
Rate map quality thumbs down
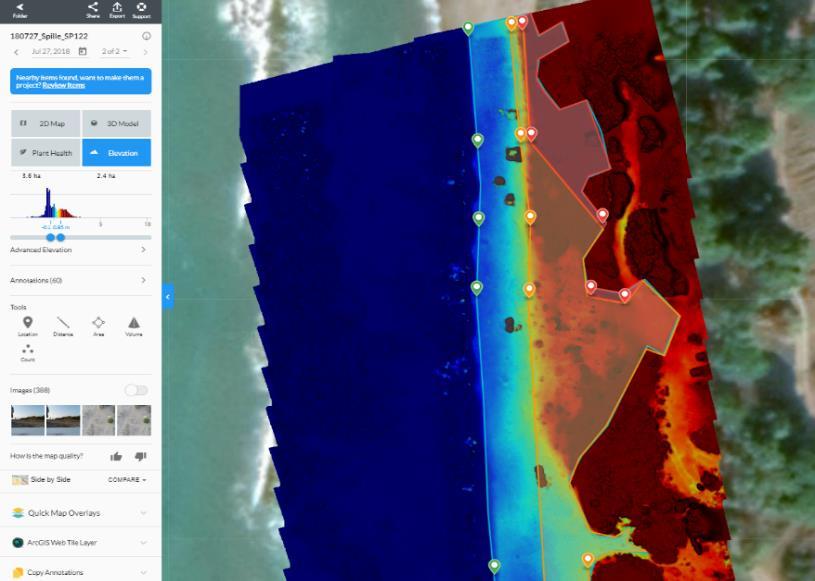(x=140, y=456)
